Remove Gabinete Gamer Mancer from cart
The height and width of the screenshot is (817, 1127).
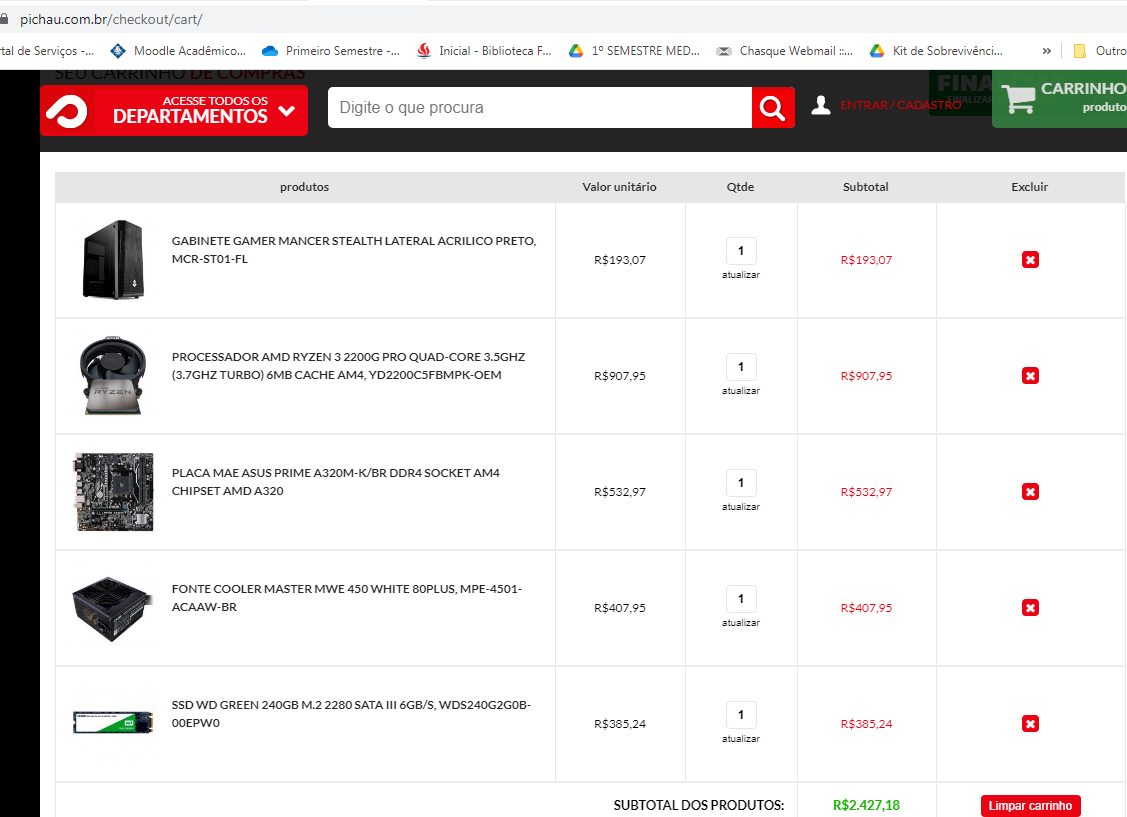[1030, 260]
